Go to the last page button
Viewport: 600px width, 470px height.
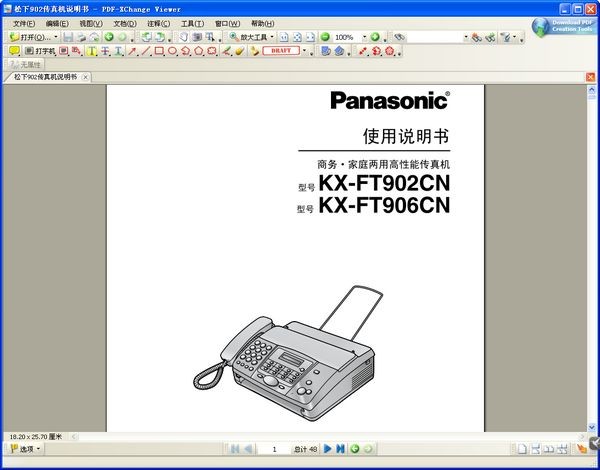pos(340,449)
